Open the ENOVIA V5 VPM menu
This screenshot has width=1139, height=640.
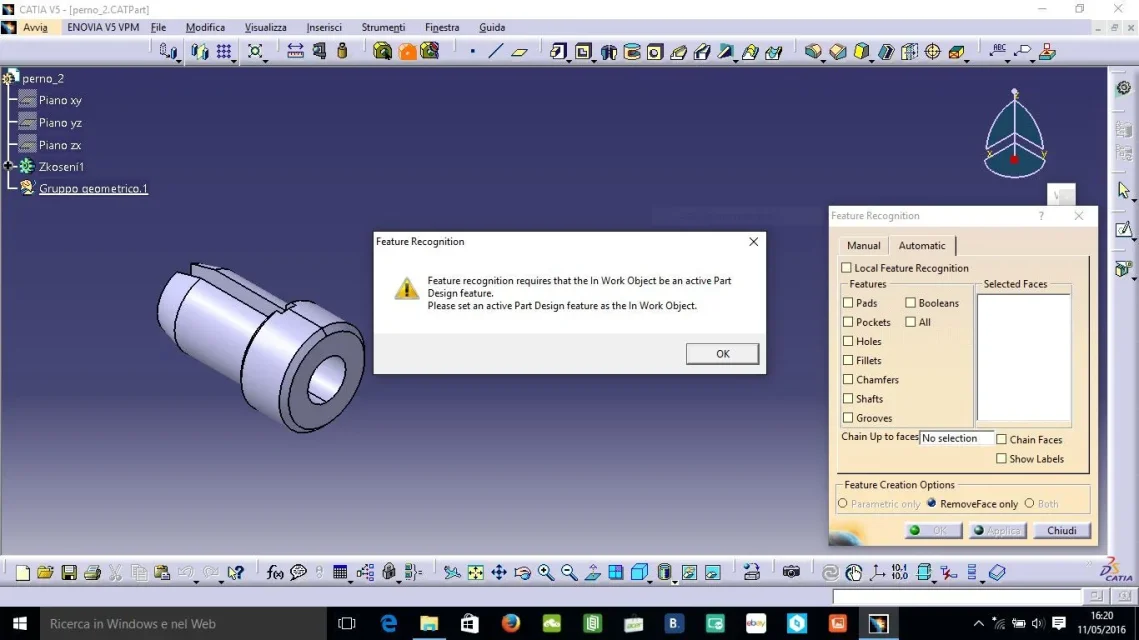tap(103, 27)
